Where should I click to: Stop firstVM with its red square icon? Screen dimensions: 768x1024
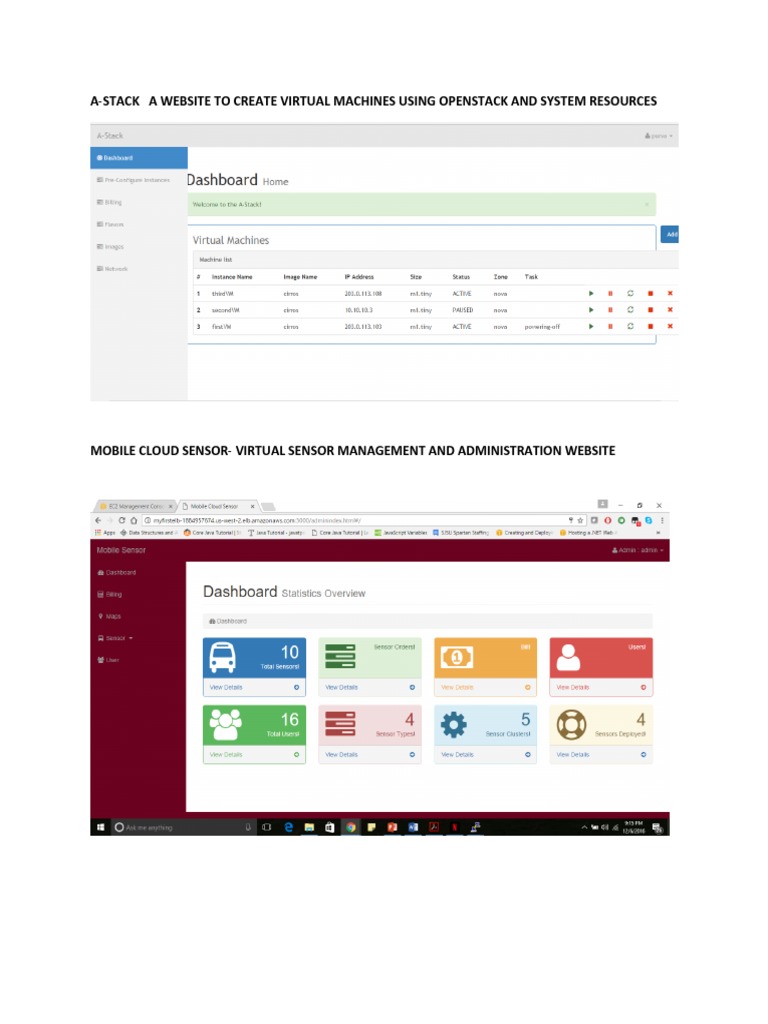(650, 327)
